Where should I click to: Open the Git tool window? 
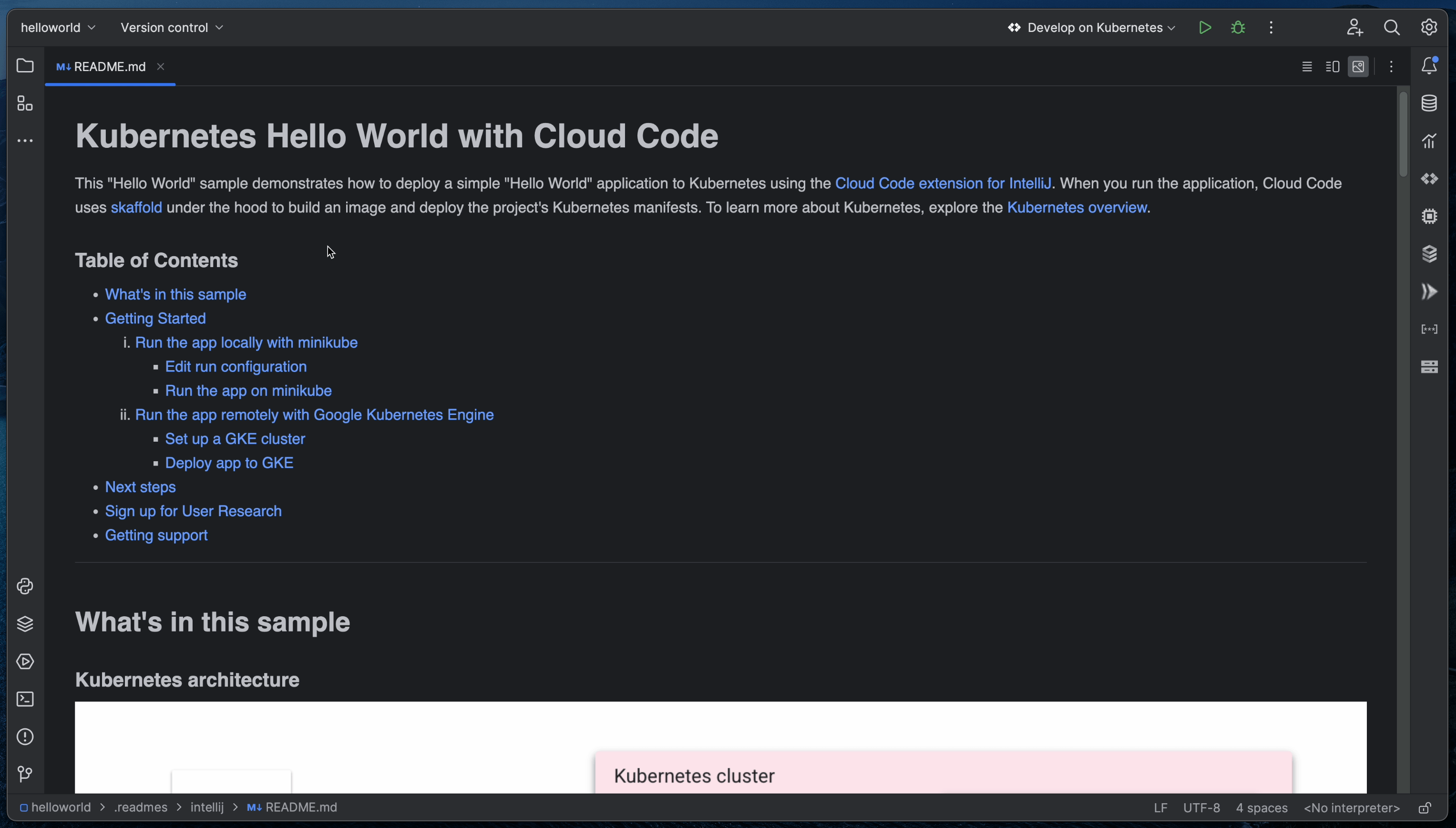tap(25, 774)
